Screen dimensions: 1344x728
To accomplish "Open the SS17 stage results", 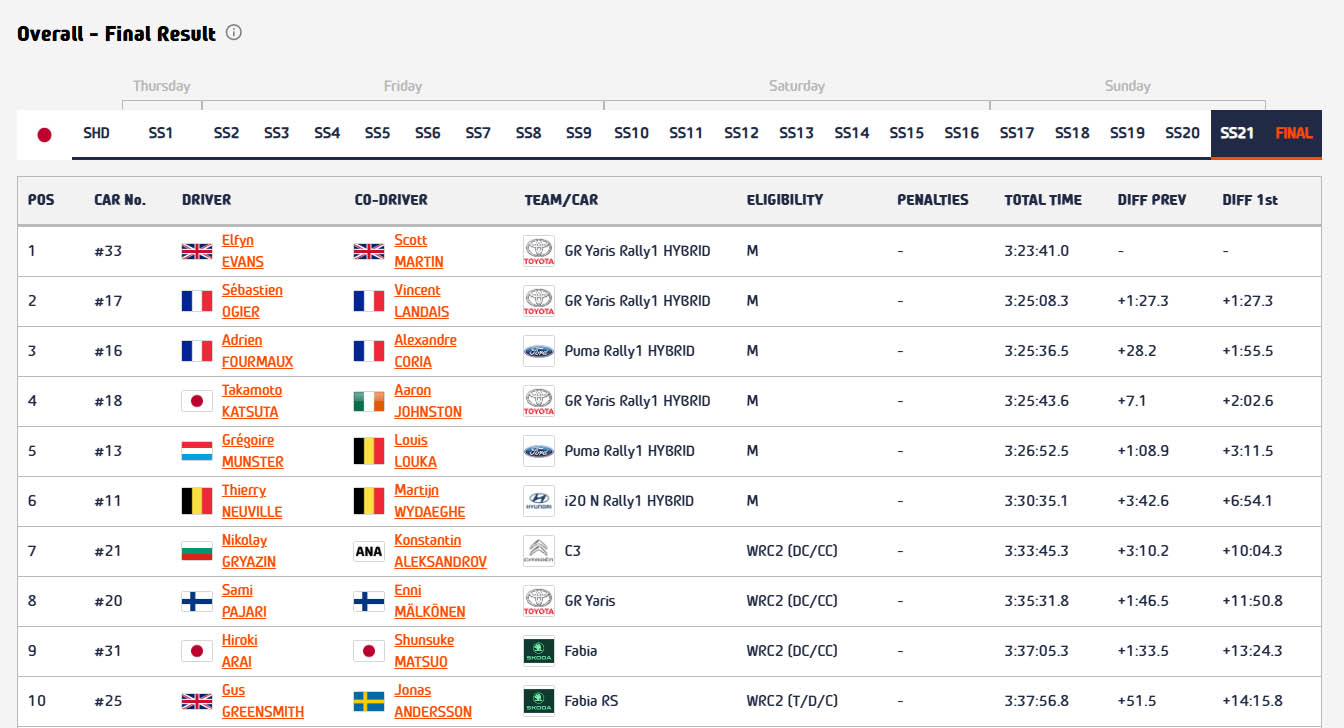I will [x=1016, y=133].
